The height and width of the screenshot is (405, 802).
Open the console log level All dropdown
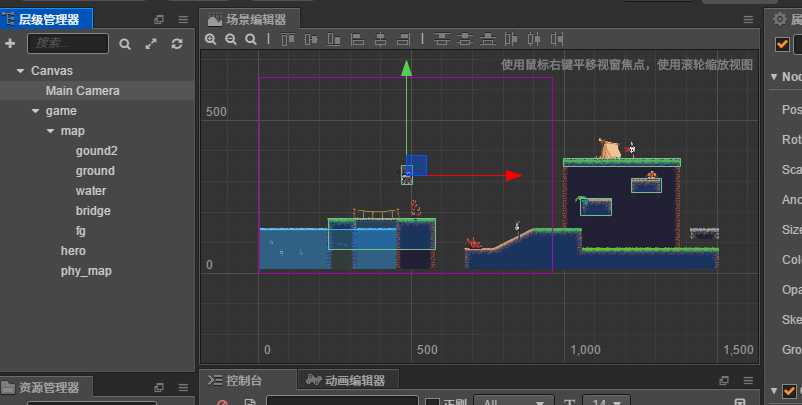pos(514,401)
